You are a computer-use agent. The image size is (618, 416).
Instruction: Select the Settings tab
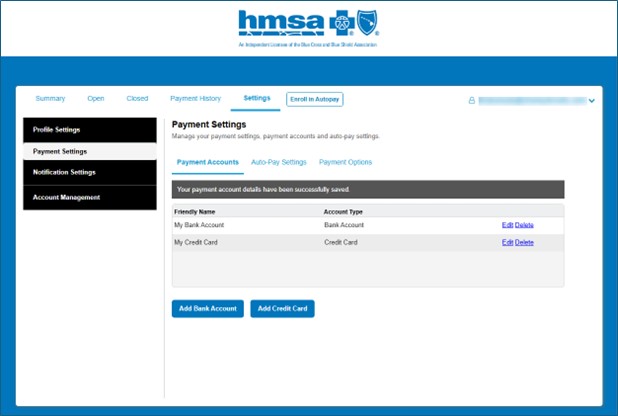257,98
